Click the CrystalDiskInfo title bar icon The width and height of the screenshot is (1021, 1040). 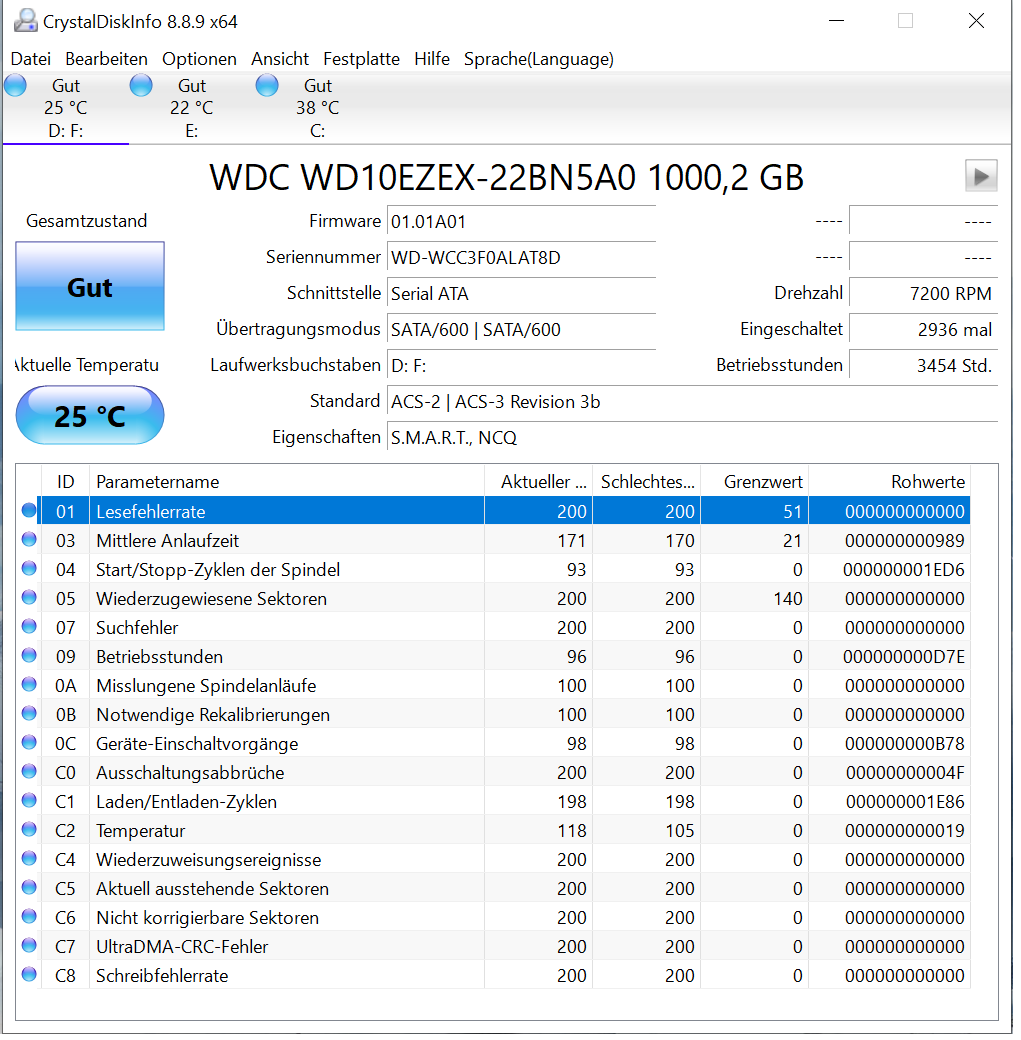[25, 21]
